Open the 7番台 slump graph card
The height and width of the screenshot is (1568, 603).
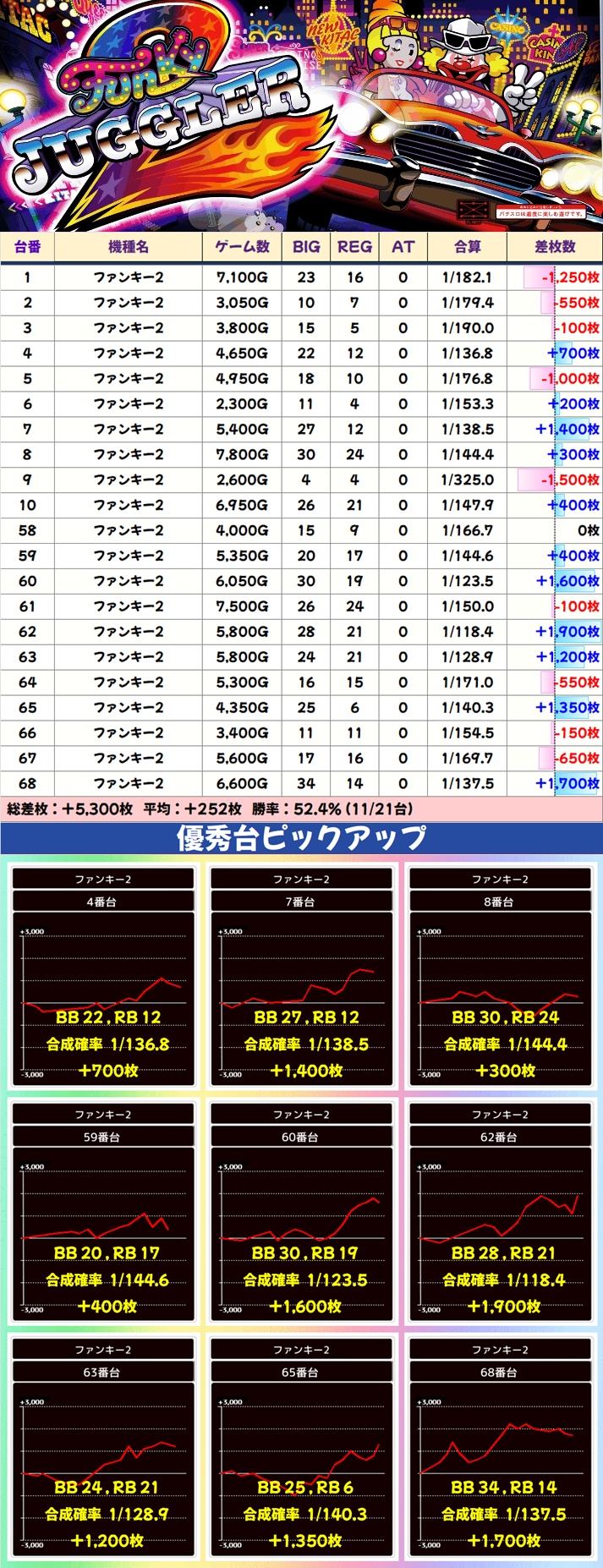pyautogui.click(x=301, y=977)
